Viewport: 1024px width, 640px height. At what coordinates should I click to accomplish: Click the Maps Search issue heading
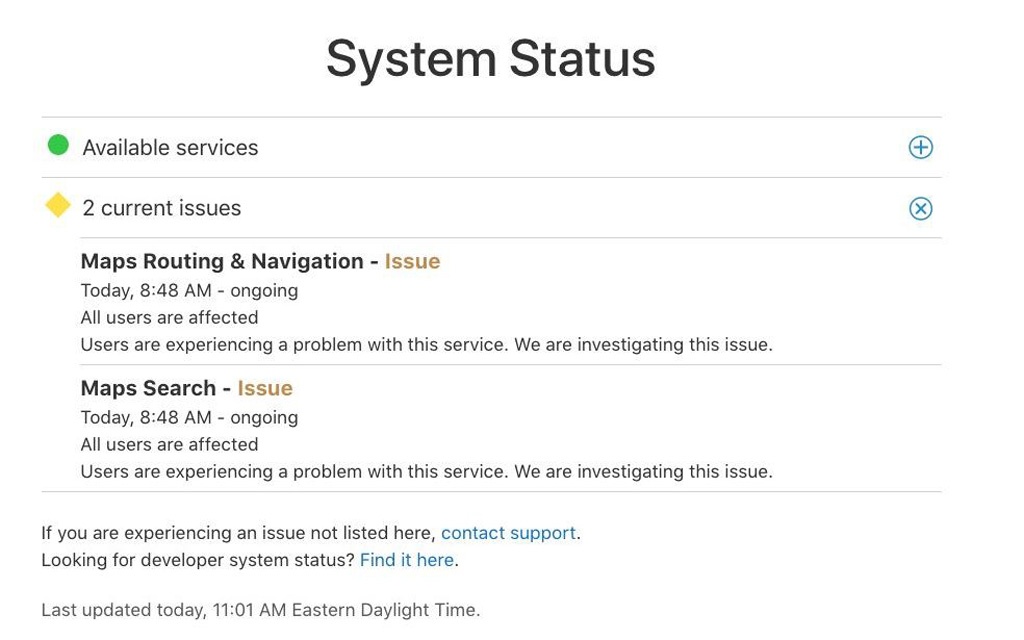(148, 388)
